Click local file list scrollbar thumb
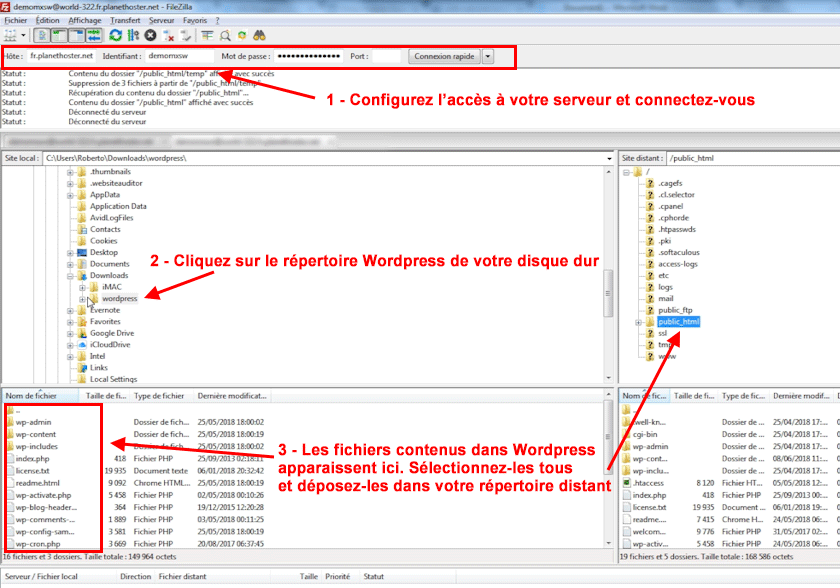Image resolution: width=840 pixels, height=588 pixels. coord(608,435)
